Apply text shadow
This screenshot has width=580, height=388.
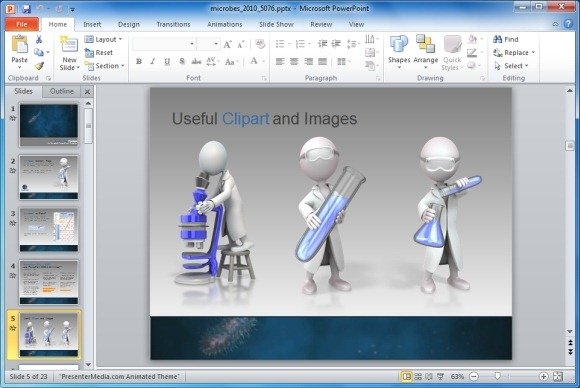tap(182, 62)
